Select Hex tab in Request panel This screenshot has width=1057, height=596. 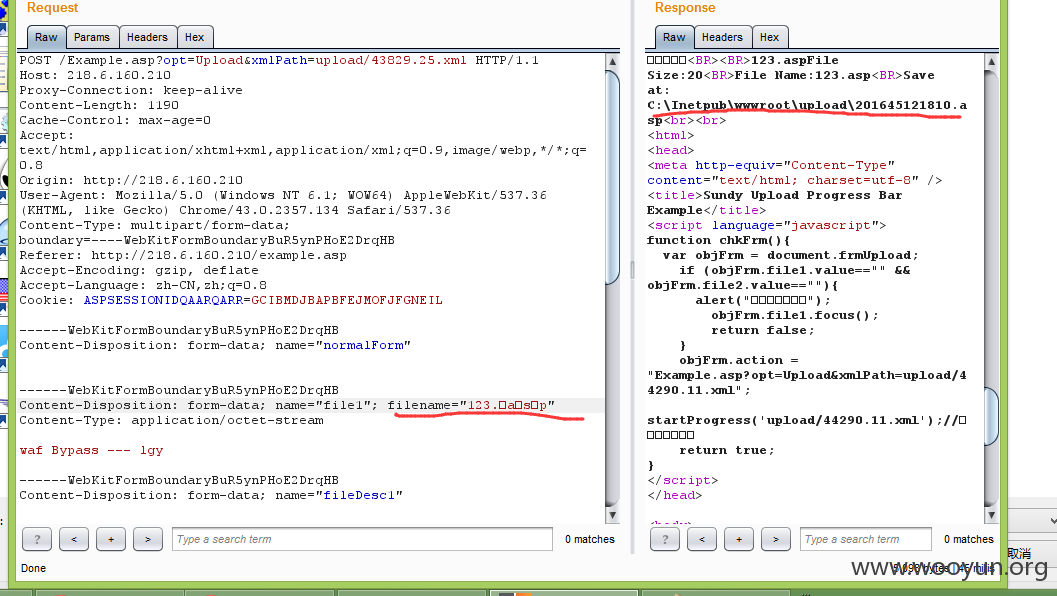tap(195, 37)
